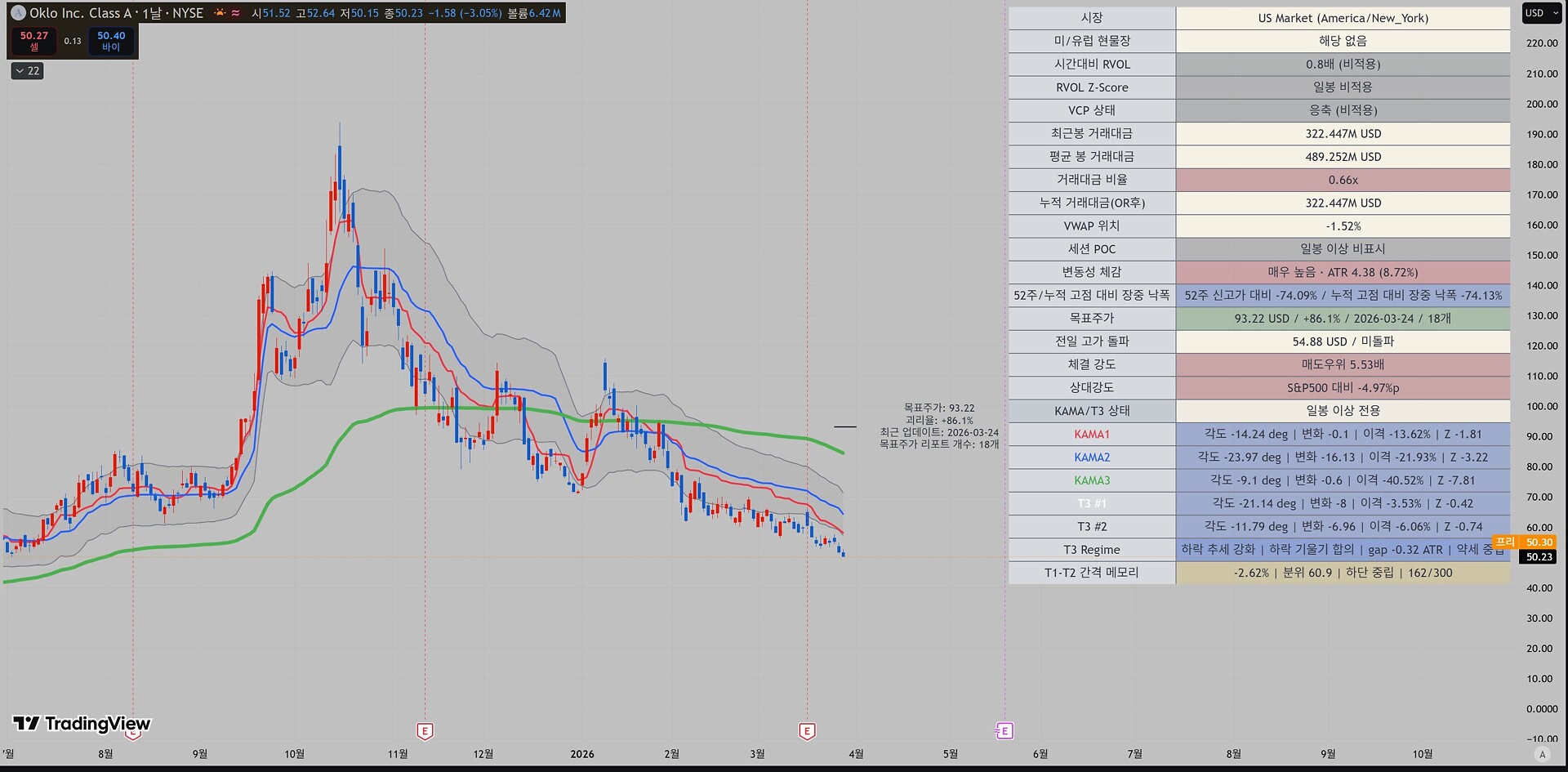1568x772 pixels.
Task: Click the 각도 -21.14 deg T3 #1 value cell
Action: coord(1343,503)
